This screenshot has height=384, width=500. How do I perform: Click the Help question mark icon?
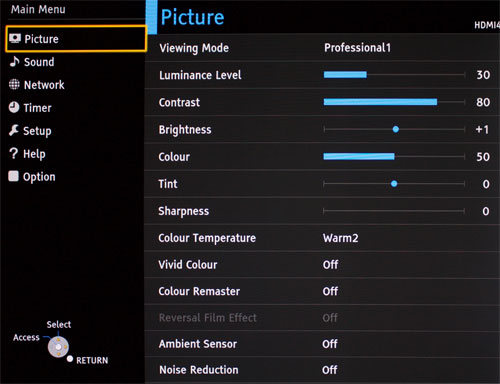pyautogui.click(x=13, y=153)
